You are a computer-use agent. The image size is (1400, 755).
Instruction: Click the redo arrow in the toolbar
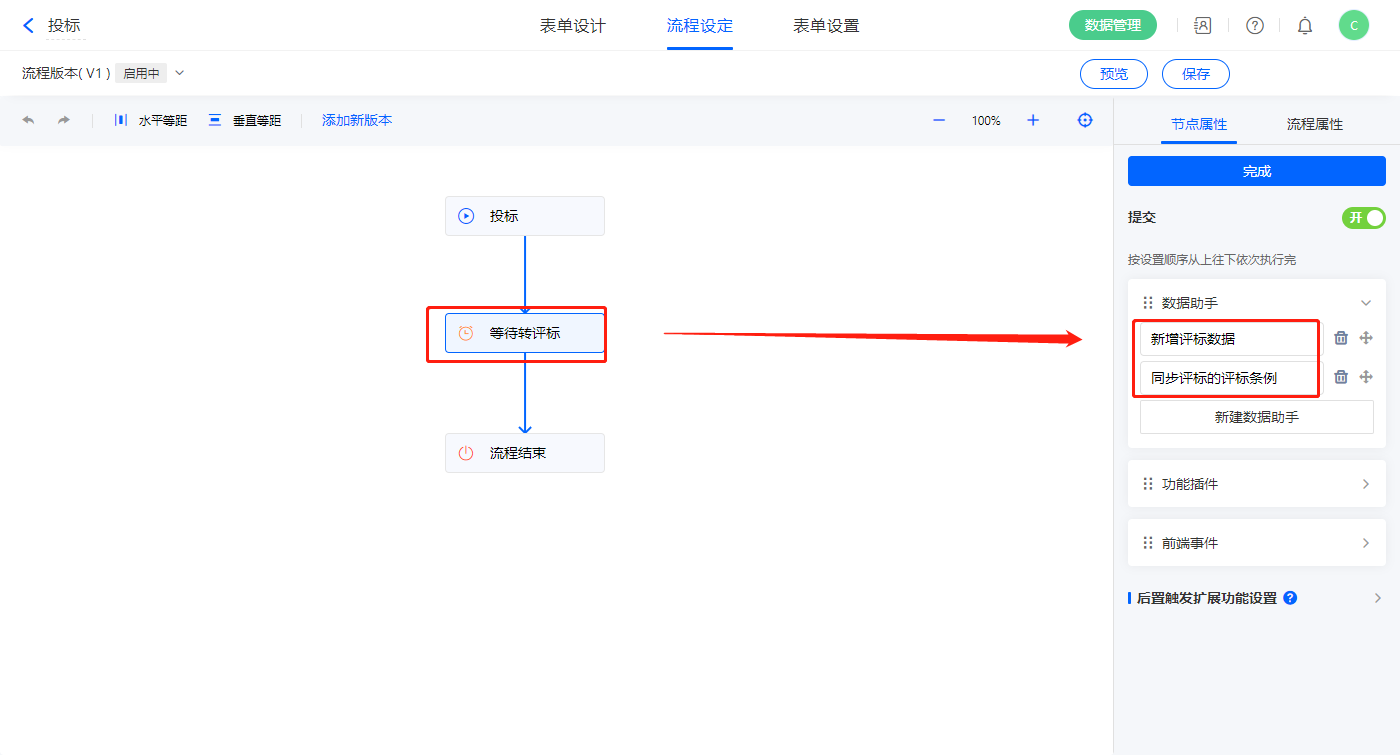click(x=64, y=120)
